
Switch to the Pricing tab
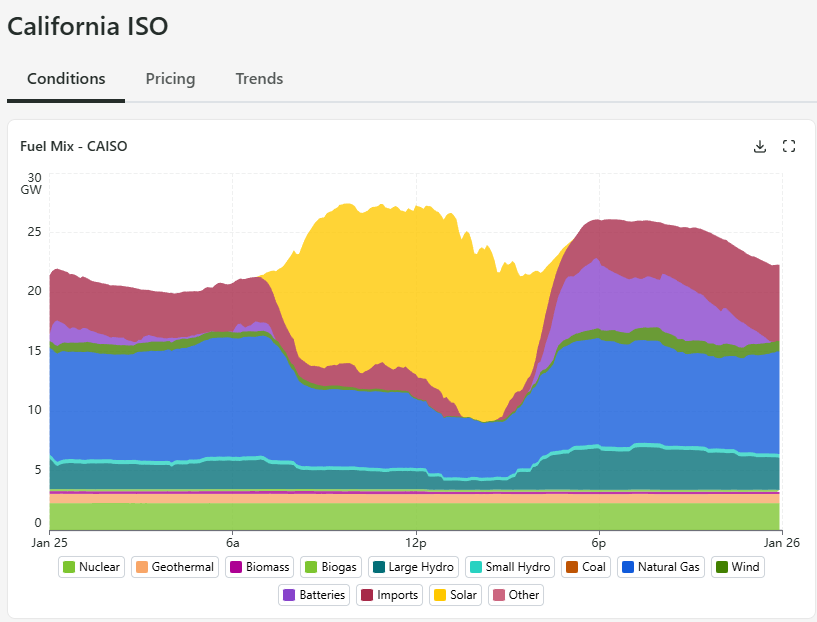(170, 79)
